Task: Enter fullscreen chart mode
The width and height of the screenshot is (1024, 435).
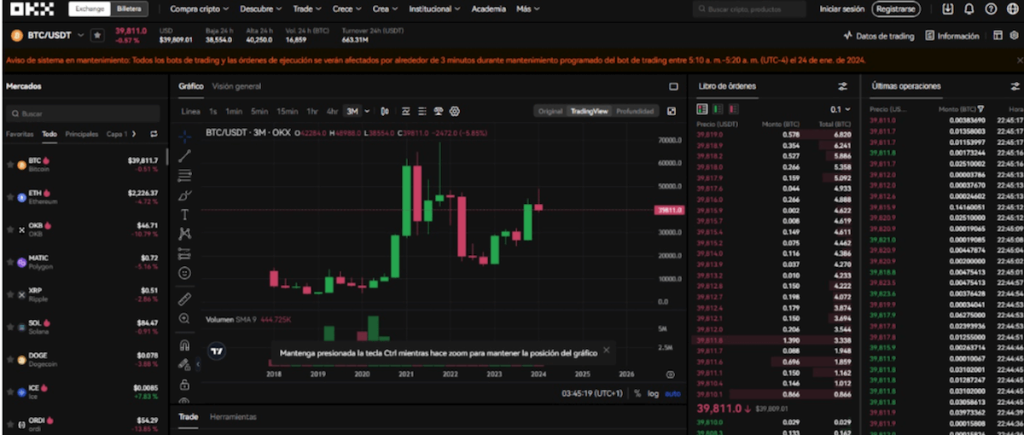Action: [x=671, y=111]
